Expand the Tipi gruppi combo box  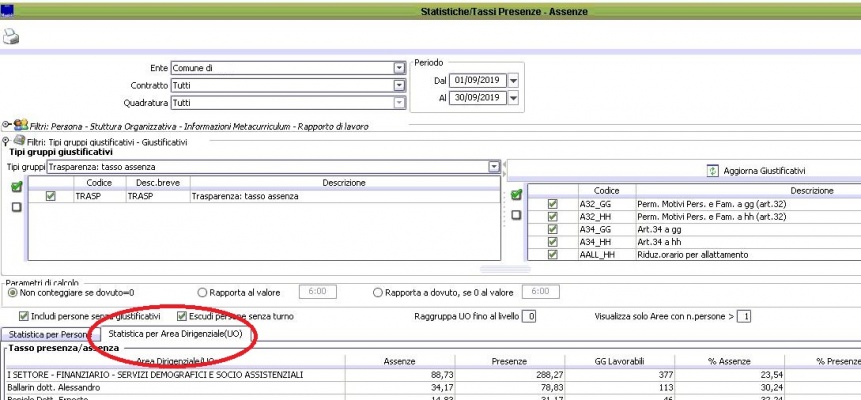(x=493, y=167)
